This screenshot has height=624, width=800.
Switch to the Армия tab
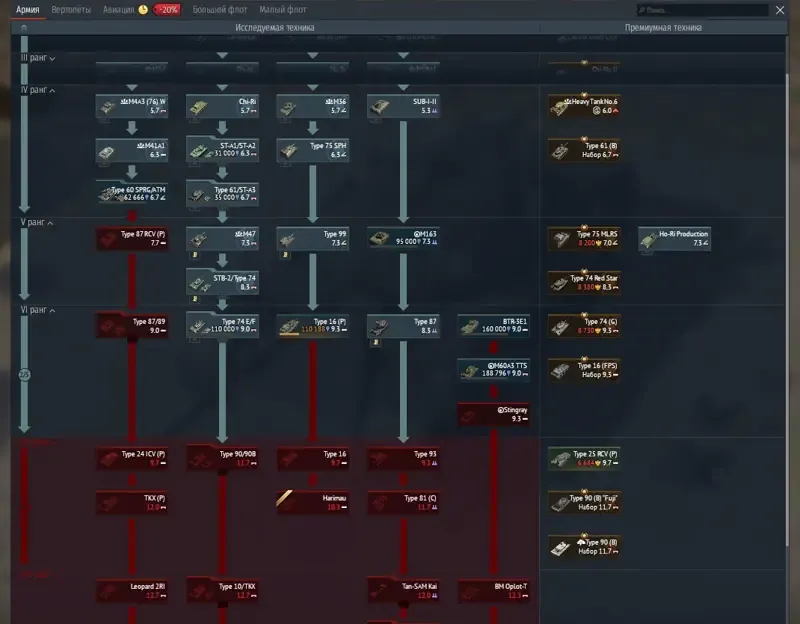[28, 10]
